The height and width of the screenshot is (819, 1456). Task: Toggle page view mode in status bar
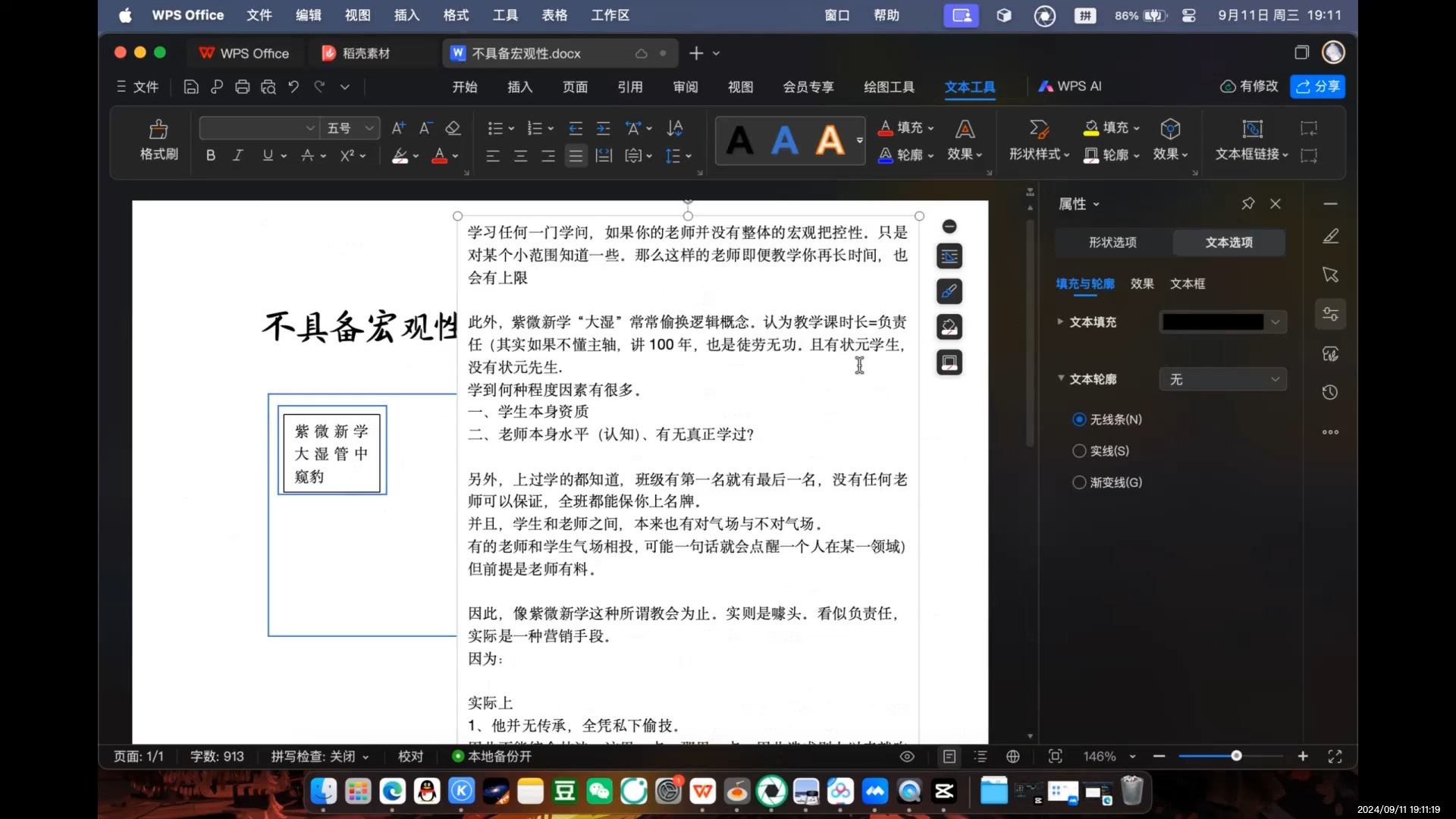click(949, 756)
